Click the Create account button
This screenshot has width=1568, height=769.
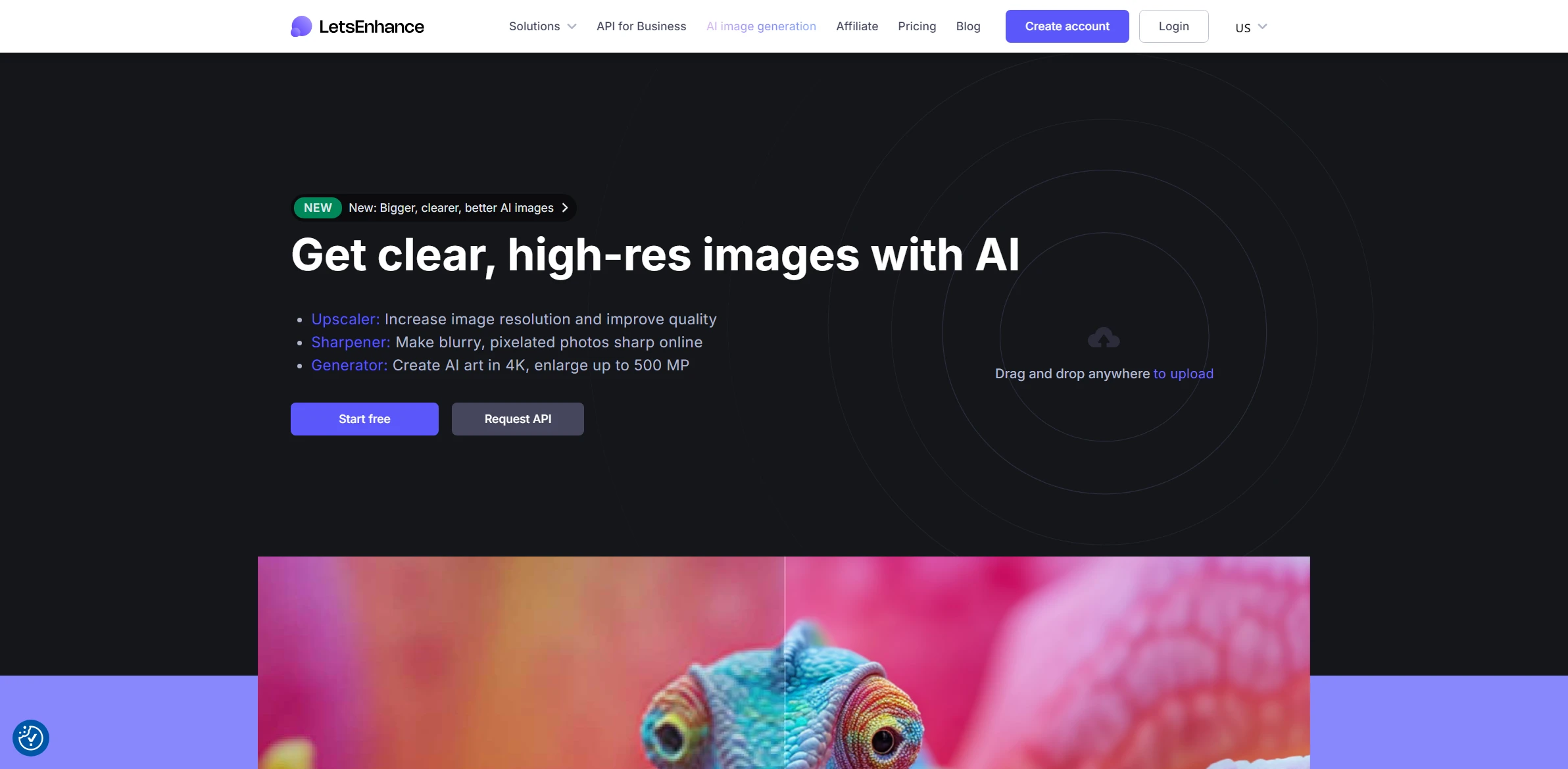pyautogui.click(x=1067, y=26)
